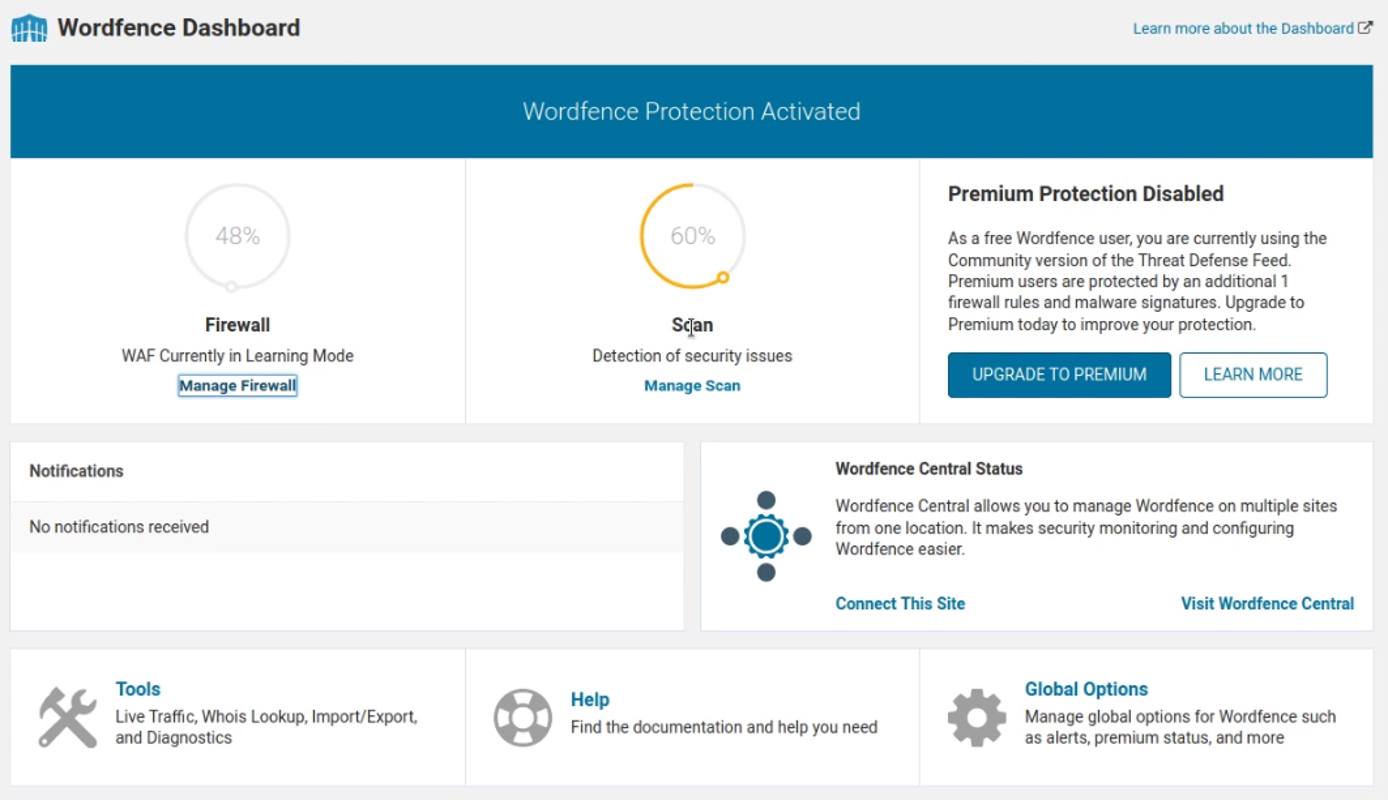1388x800 pixels.
Task: Click the Wordfence Protection Activated banner
Action: click(x=691, y=111)
